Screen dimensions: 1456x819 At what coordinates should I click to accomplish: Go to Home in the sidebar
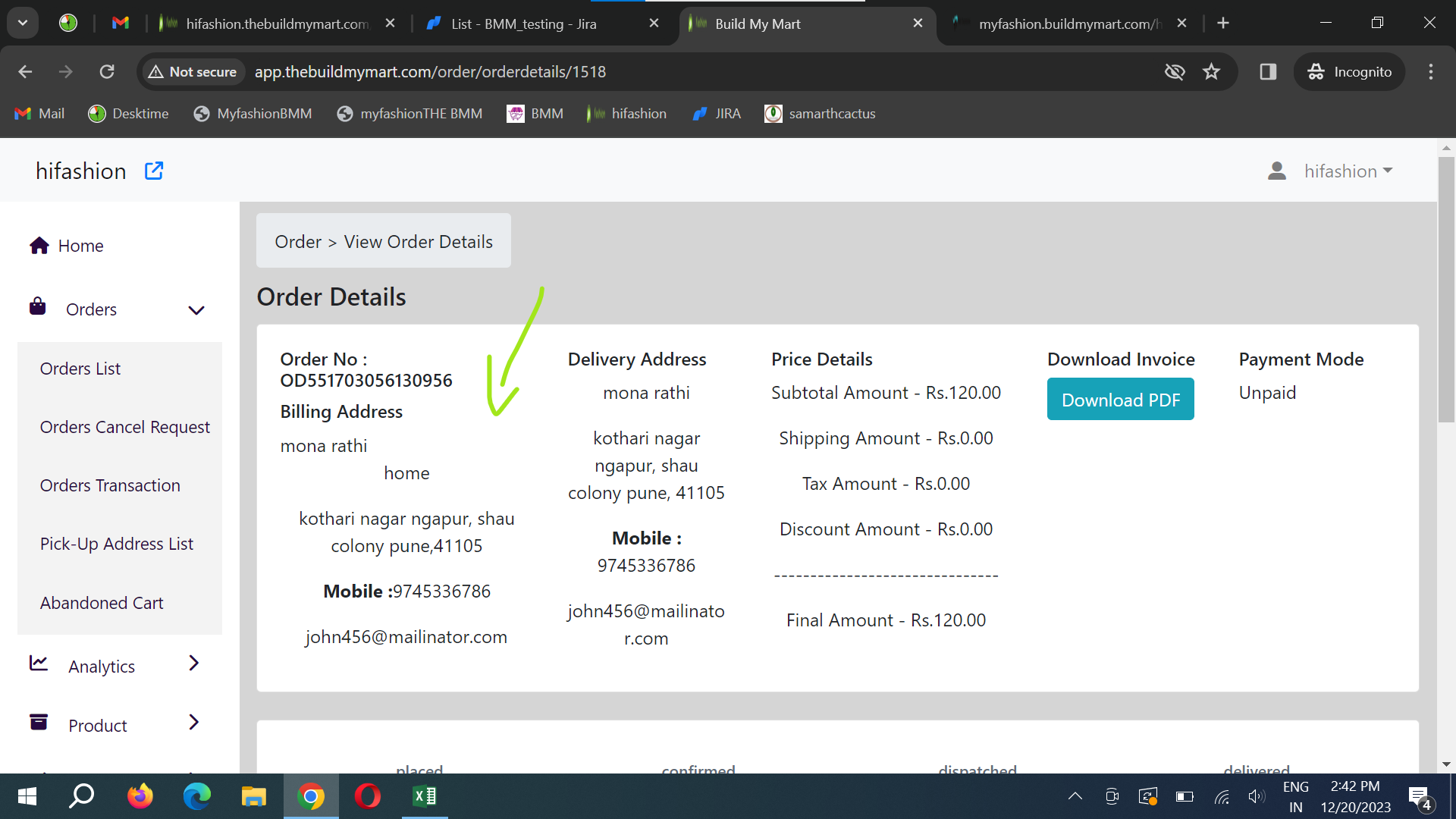pyautogui.click(x=80, y=246)
